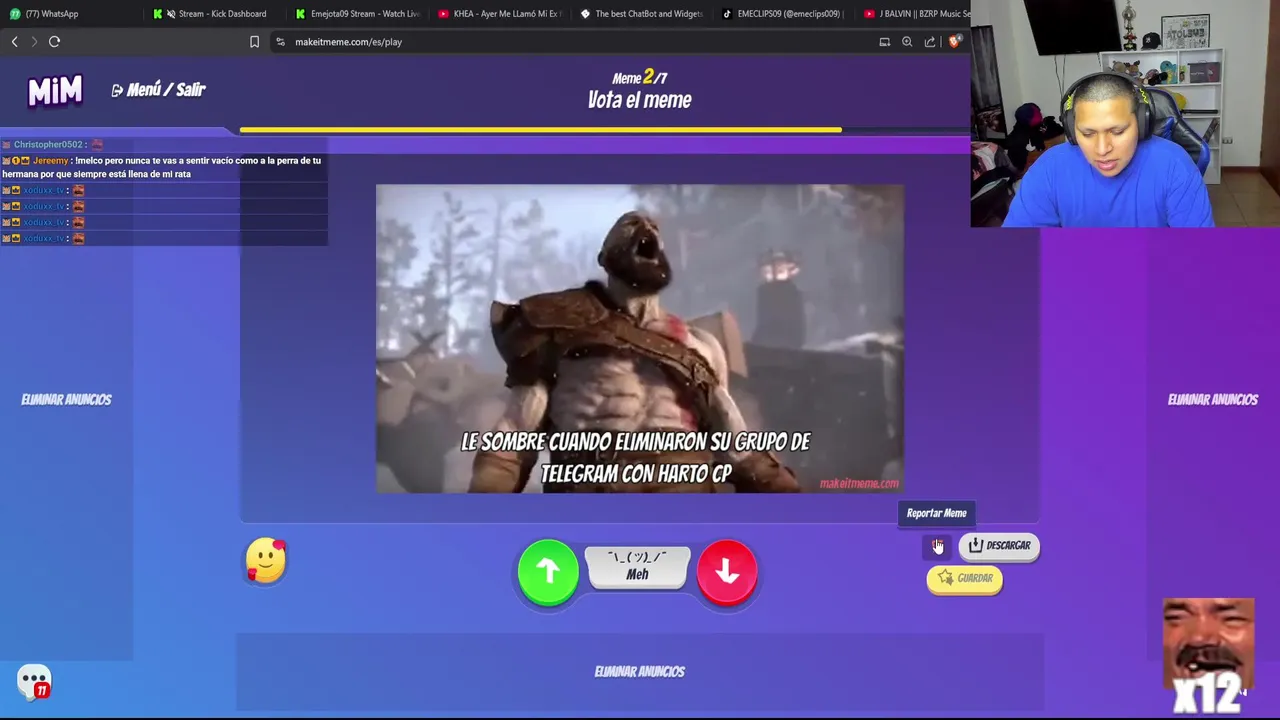The height and width of the screenshot is (720, 1280).
Task: Click the report meme flag icon
Action: [937, 546]
